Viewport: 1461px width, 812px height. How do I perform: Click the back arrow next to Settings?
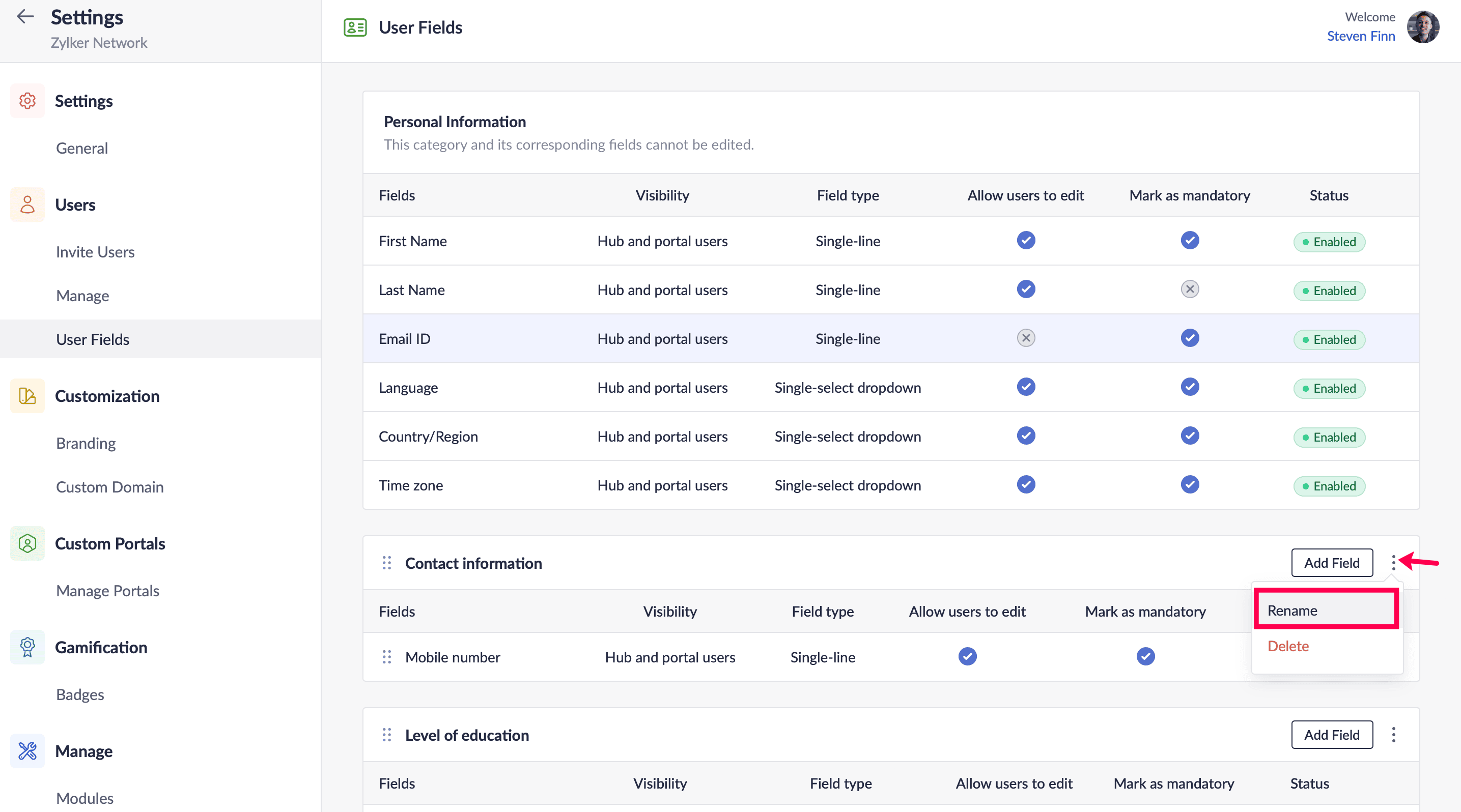tap(25, 17)
